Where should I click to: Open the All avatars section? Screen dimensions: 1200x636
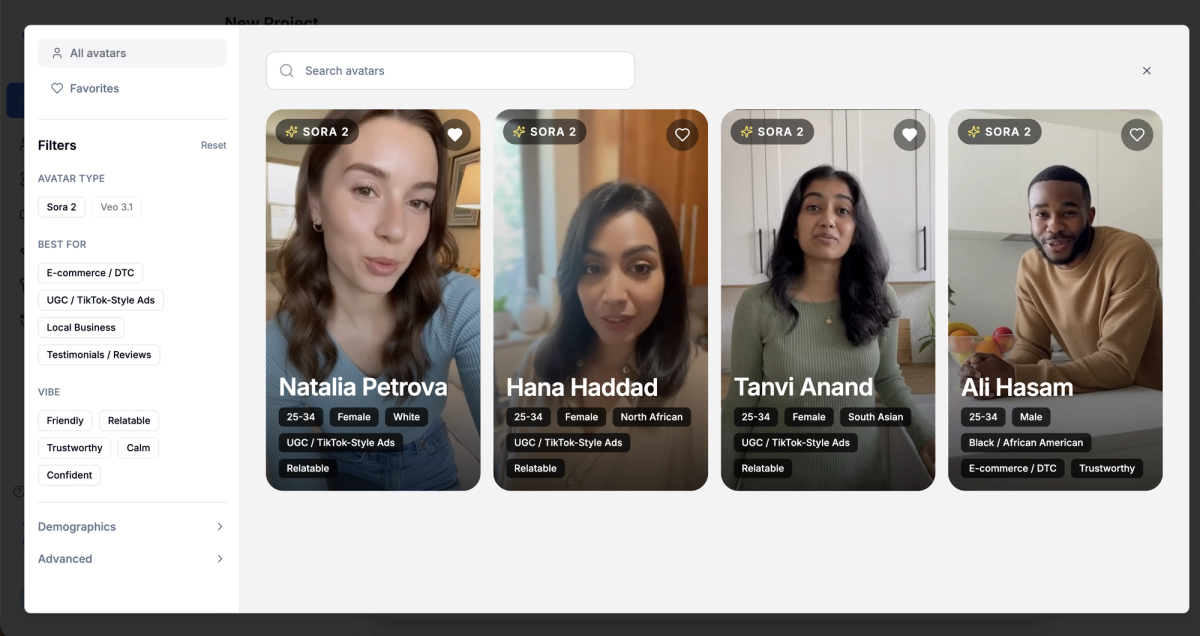point(132,53)
